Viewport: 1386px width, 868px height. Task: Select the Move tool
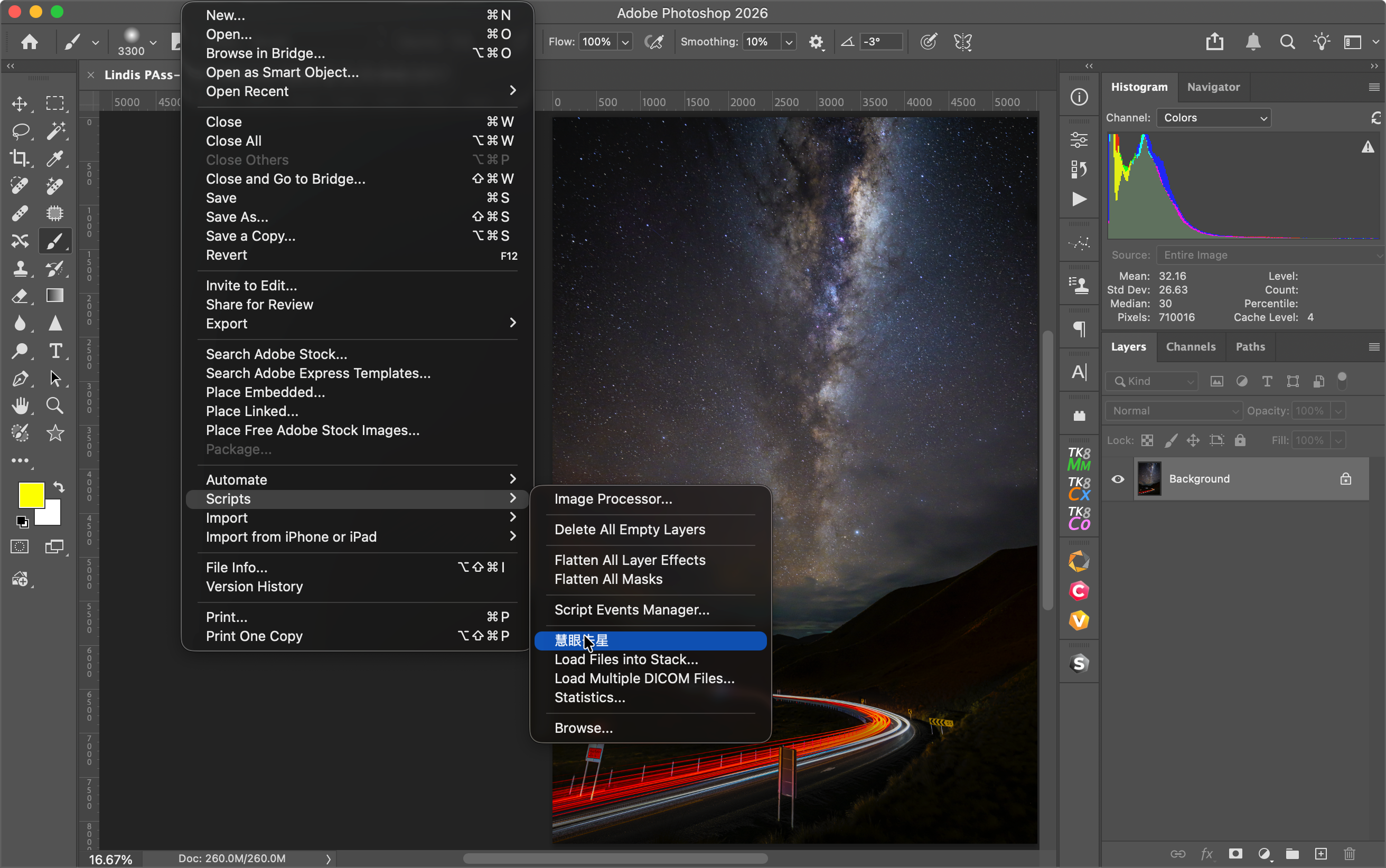21,103
